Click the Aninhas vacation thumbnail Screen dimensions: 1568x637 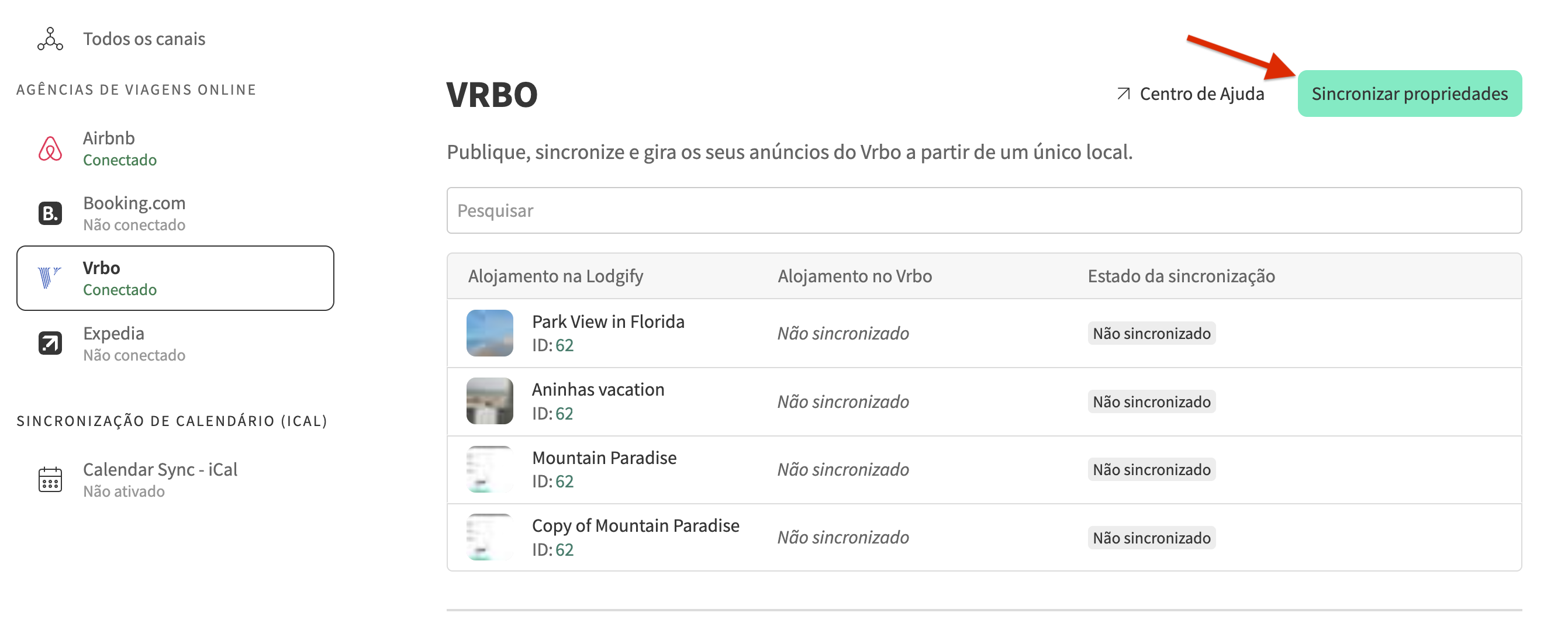click(489, 401)
